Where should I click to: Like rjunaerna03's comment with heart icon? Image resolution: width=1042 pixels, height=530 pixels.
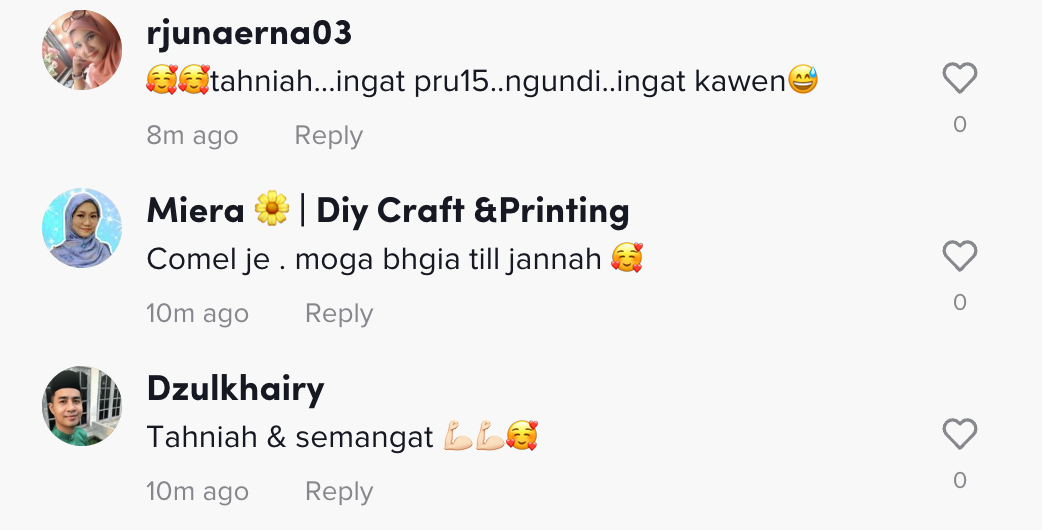click(960, 78)
